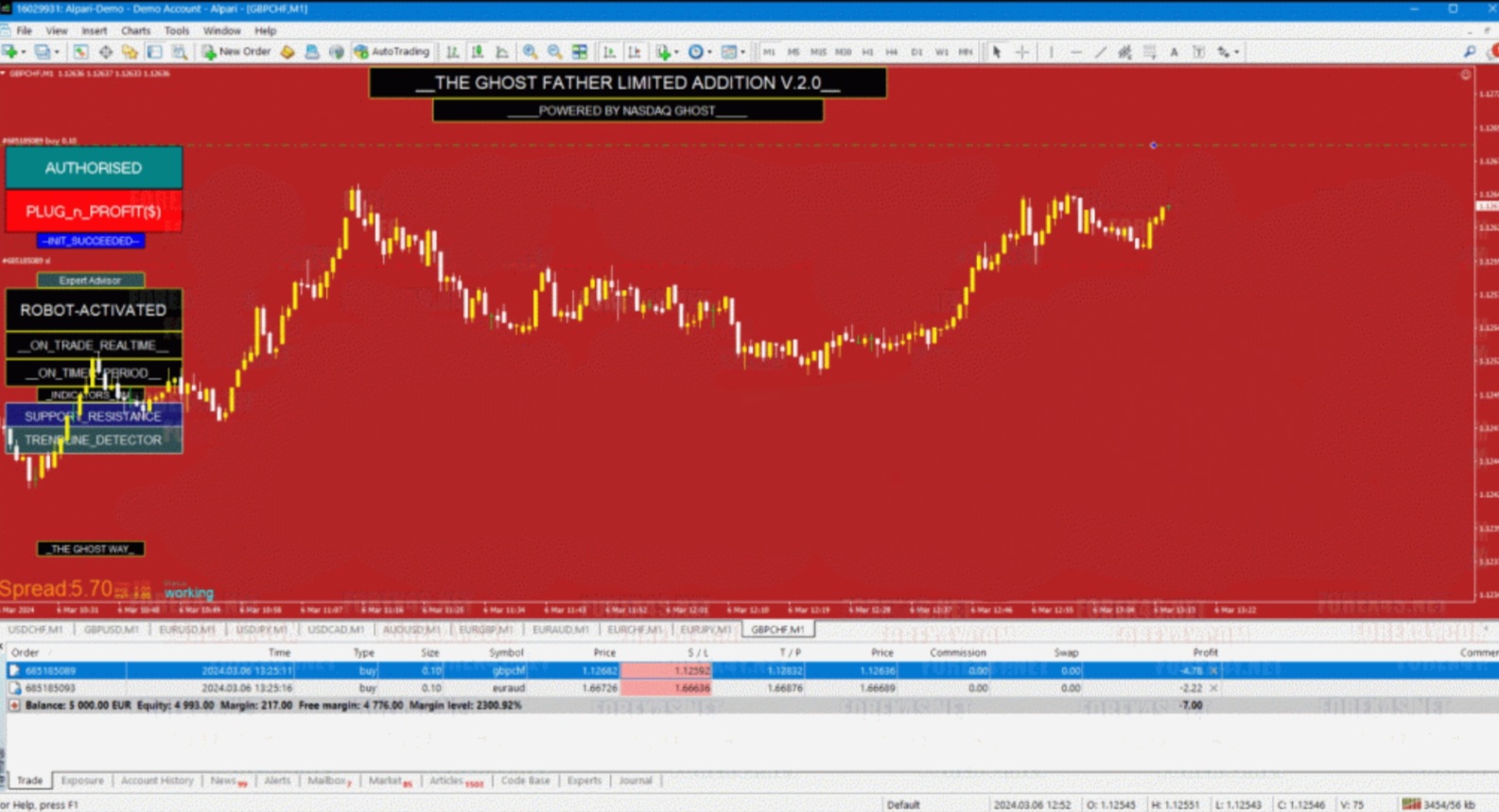Toggle Chart Shift
This screenshot has height=812, width=1499.
[x=634, y=52]
